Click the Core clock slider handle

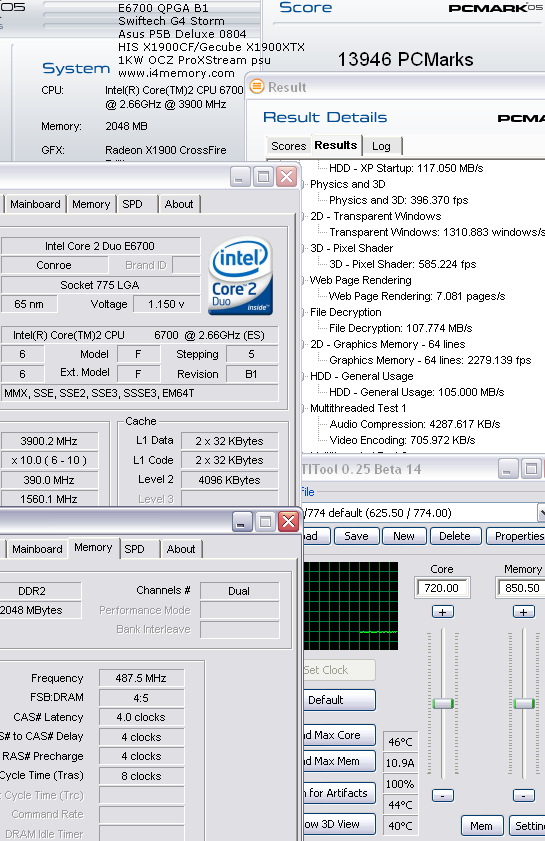[443, 704]
